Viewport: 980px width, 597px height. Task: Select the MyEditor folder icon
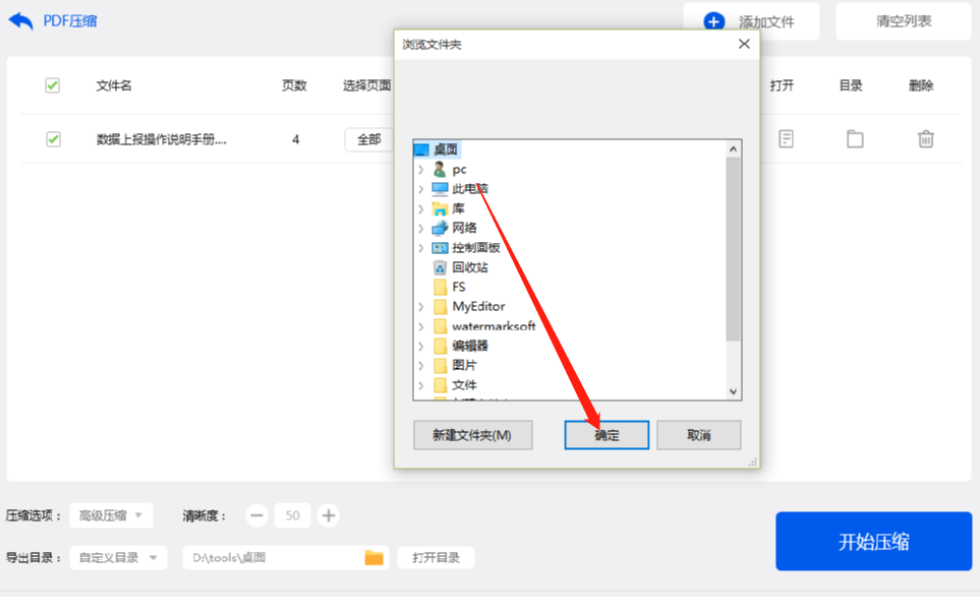click(440, 306)
